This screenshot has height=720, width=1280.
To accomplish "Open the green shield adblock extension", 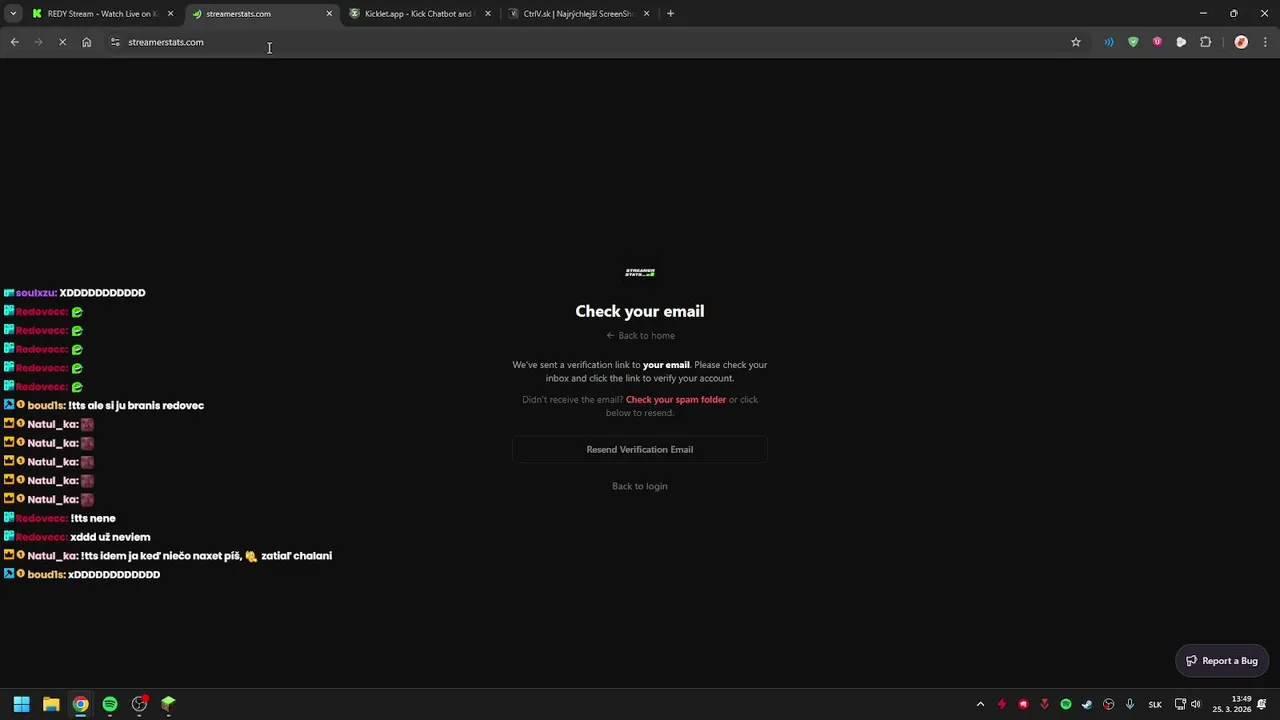I will point(1133,42).
